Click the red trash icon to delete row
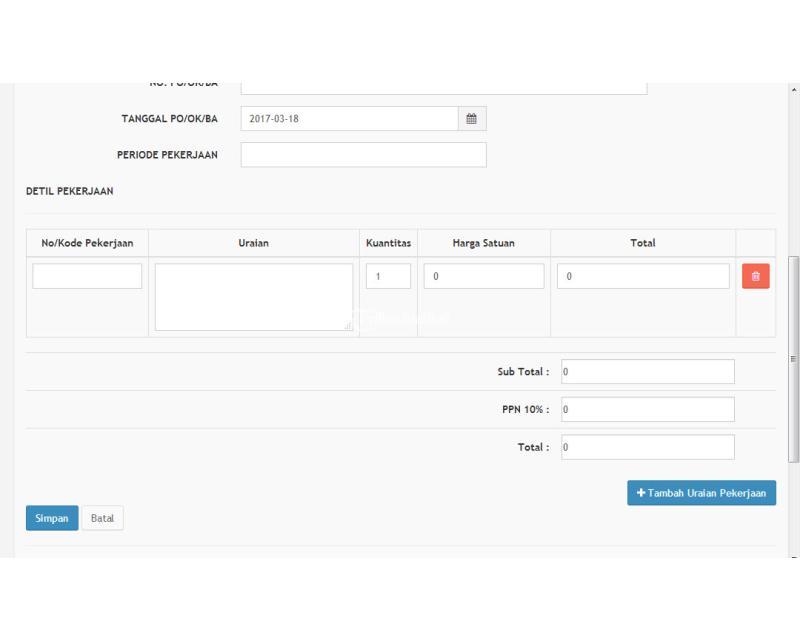The width and height of the screenshot is (800, 642). 756,275
